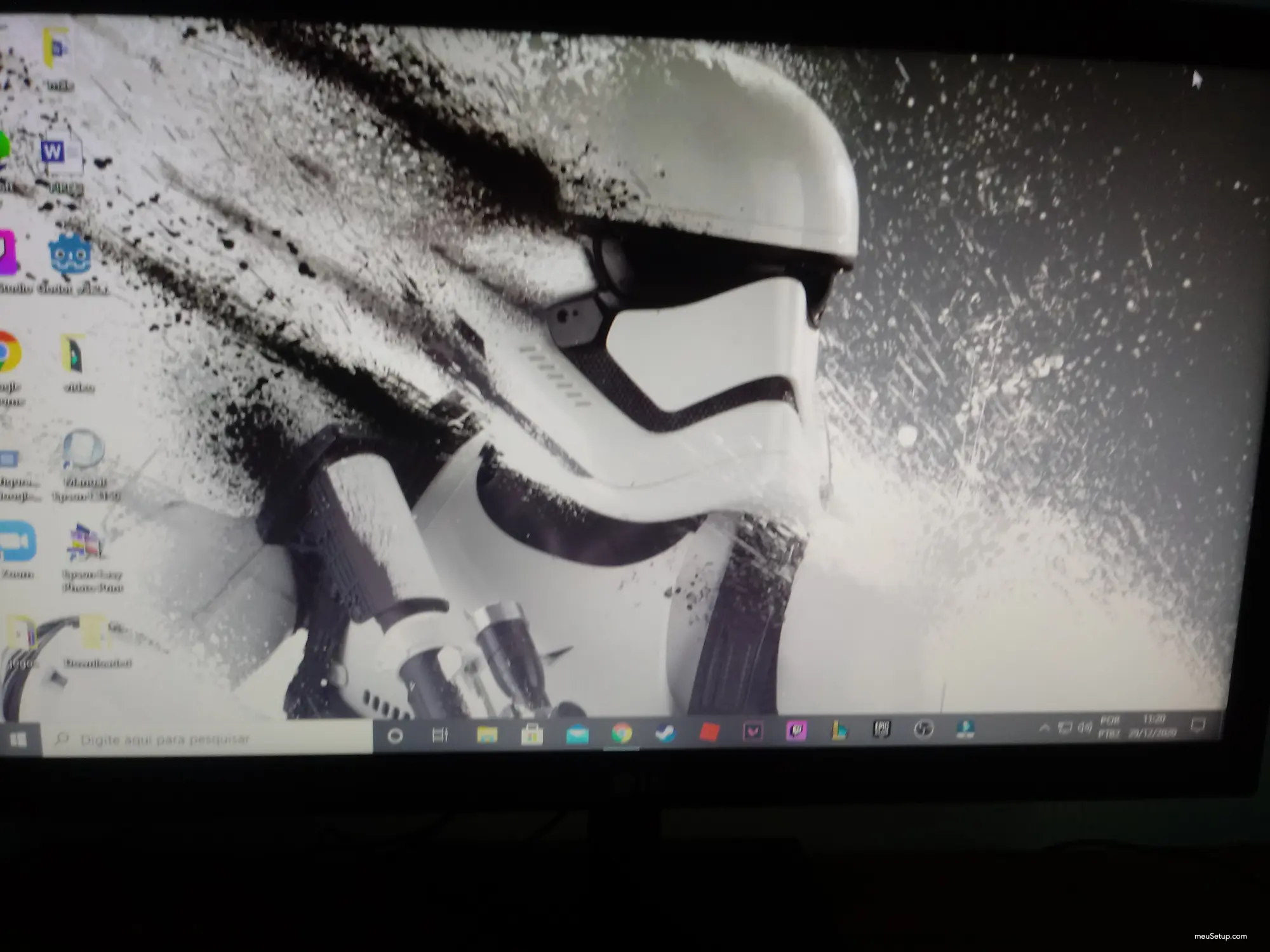Image resolution: width=1270 pixels, height=952 pixels.
Task: Select the top desktop document icon
Action: tap(58, 57)
